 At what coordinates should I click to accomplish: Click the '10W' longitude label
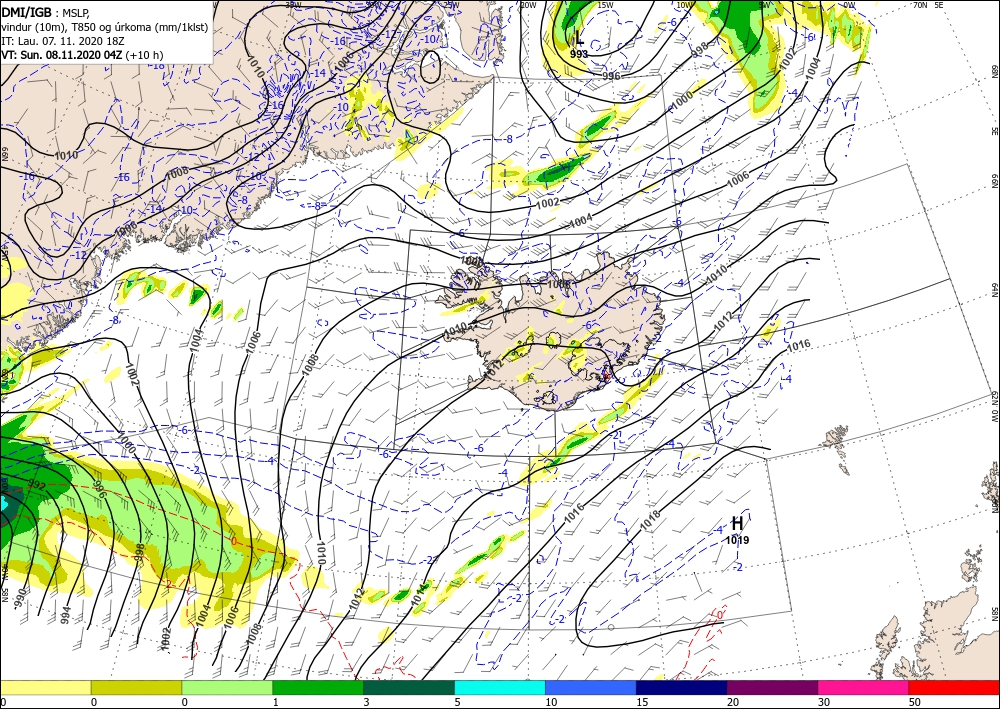(684, 5)
